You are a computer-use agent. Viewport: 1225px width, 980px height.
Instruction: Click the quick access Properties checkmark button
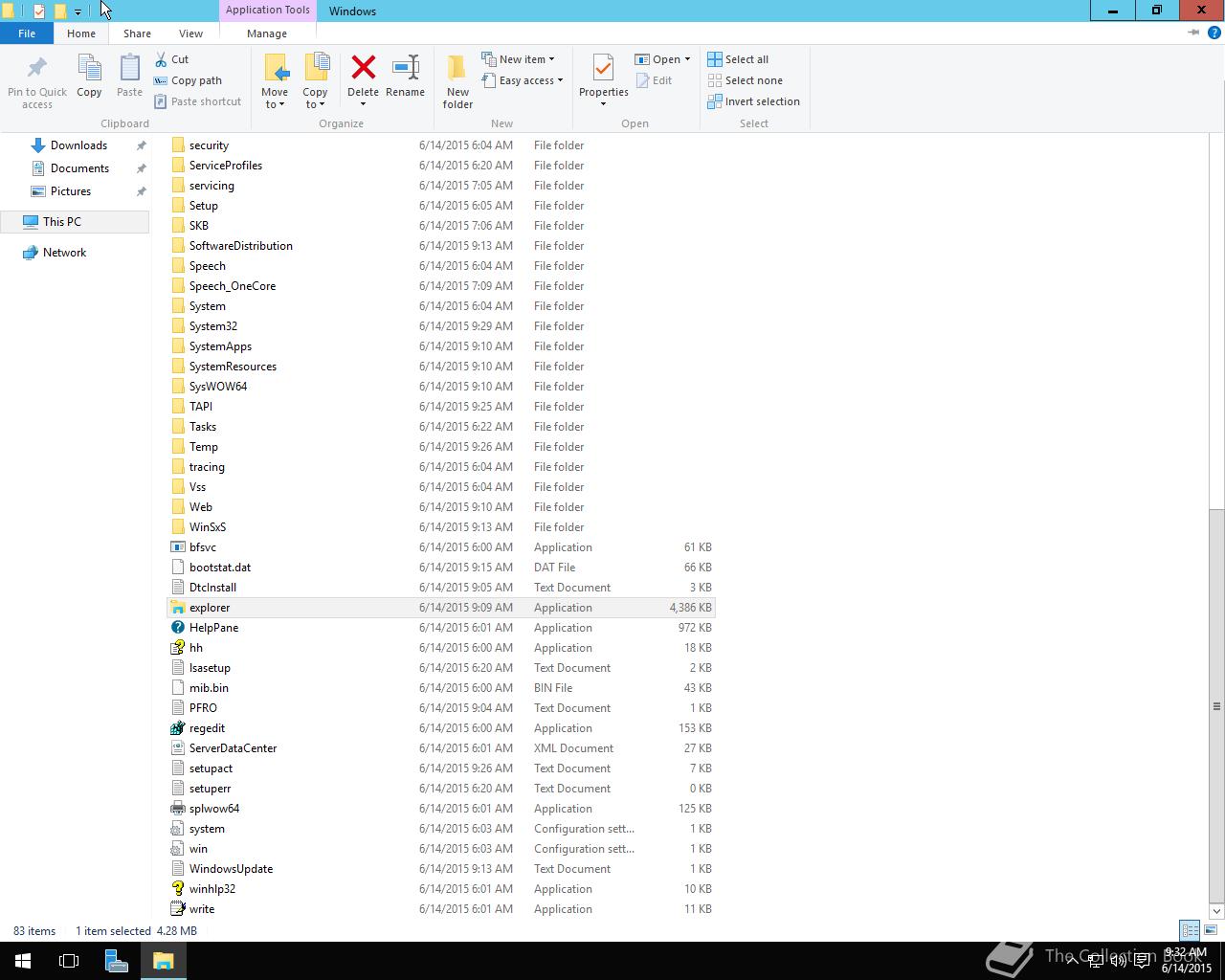click(38, 11)
